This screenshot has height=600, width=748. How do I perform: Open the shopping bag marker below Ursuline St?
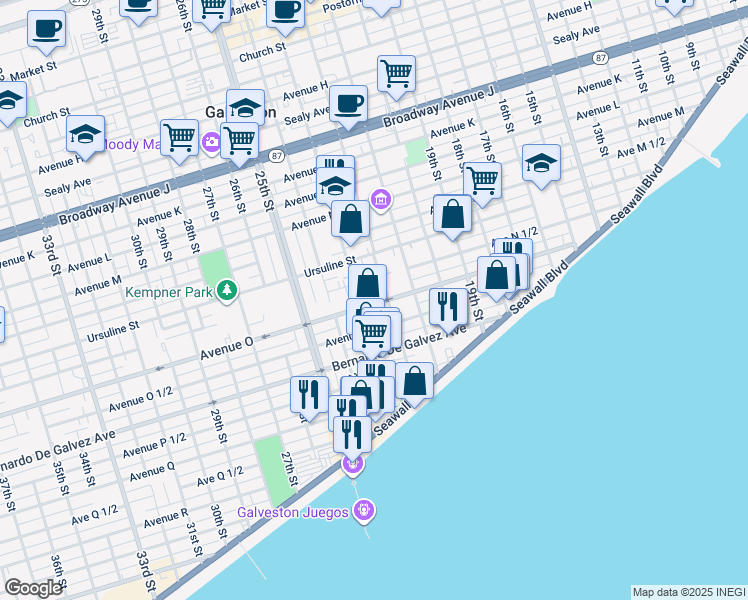pyautogui.click(x=367, y=282)
